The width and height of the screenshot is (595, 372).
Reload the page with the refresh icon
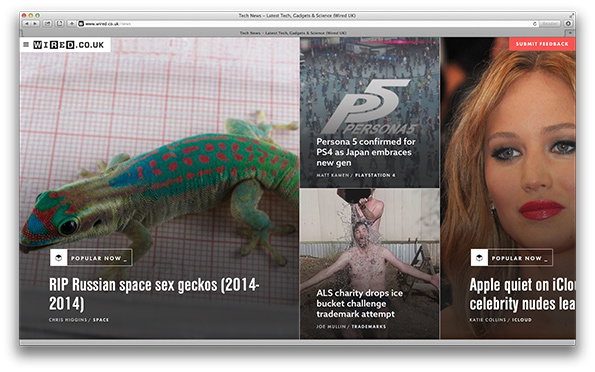click(x=535, y=24)
